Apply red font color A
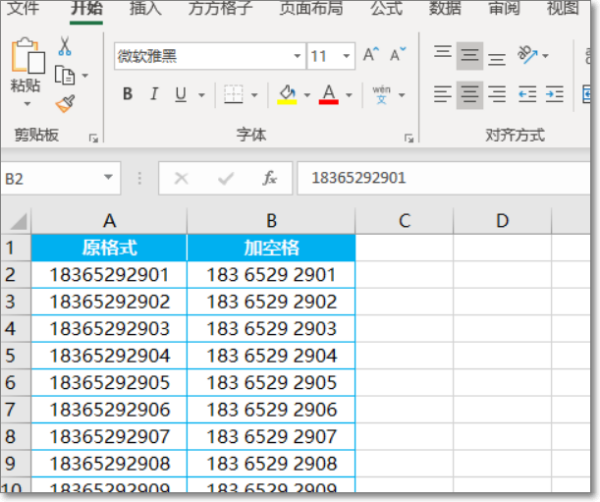 329,94
